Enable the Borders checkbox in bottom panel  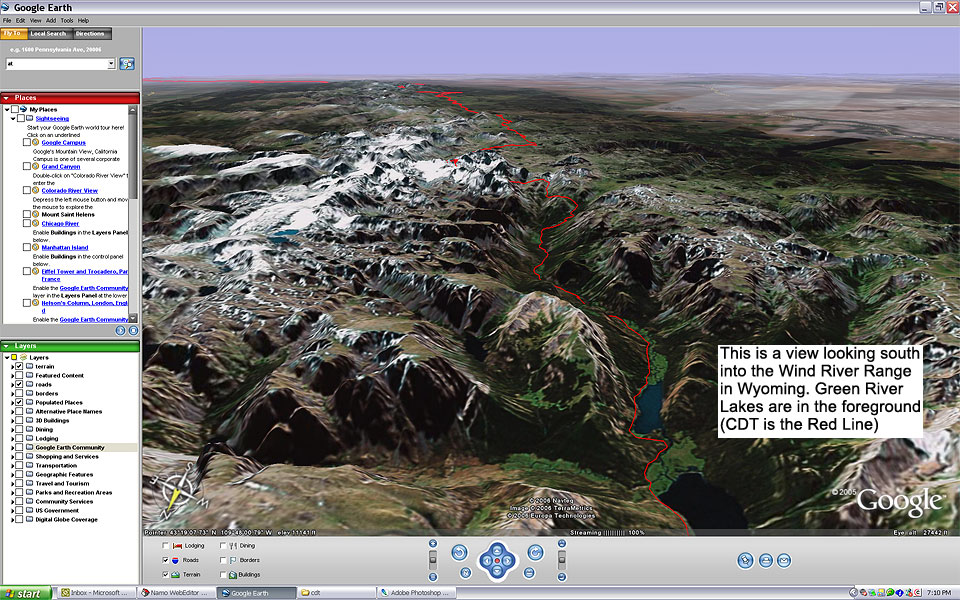(x=223, y=560)
